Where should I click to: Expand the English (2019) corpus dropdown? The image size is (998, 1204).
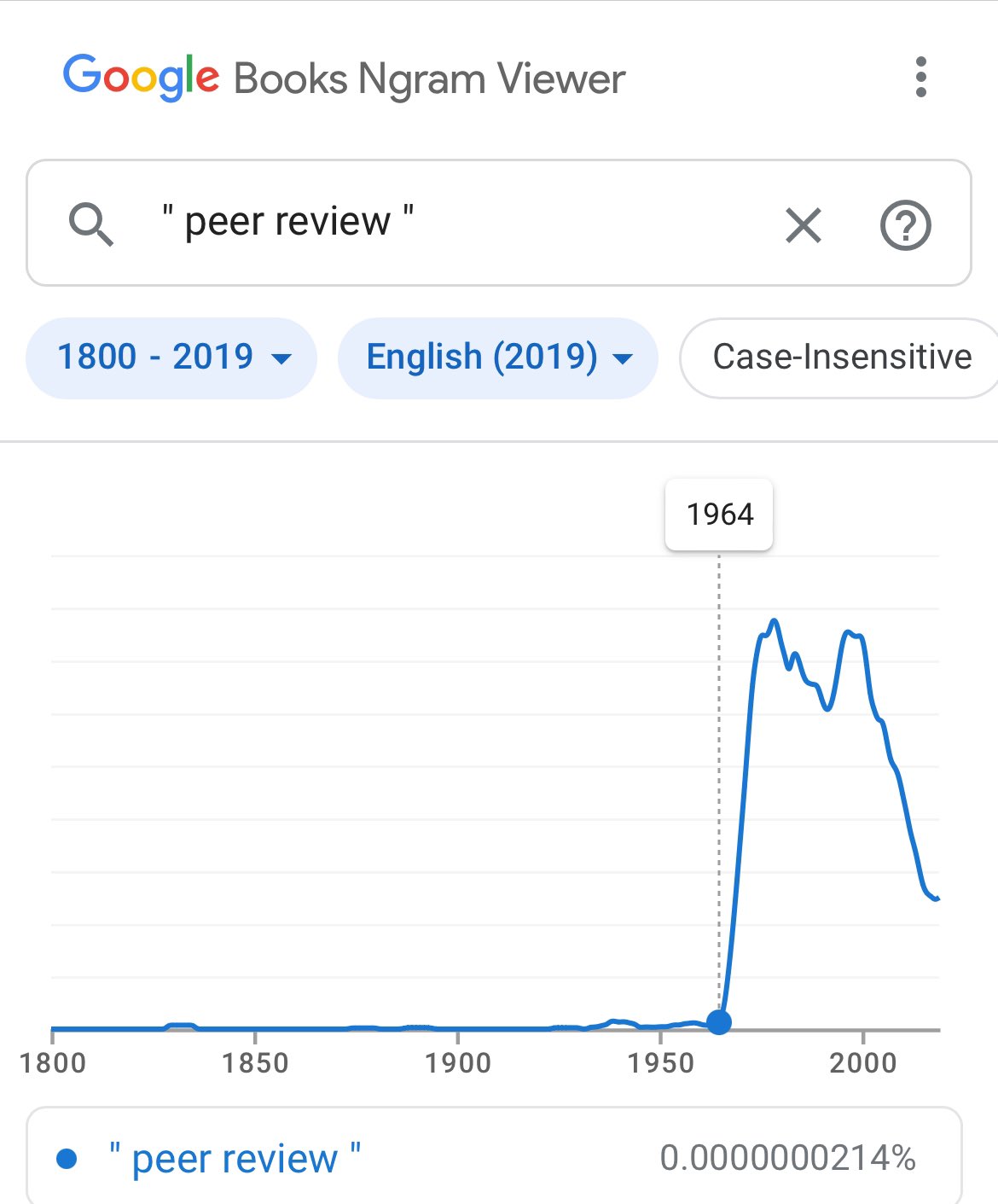(482, 357)
